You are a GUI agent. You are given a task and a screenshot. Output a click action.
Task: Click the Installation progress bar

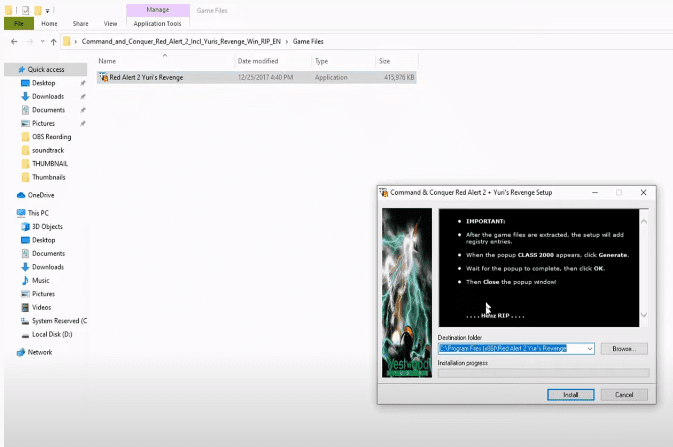click(543, 373)
